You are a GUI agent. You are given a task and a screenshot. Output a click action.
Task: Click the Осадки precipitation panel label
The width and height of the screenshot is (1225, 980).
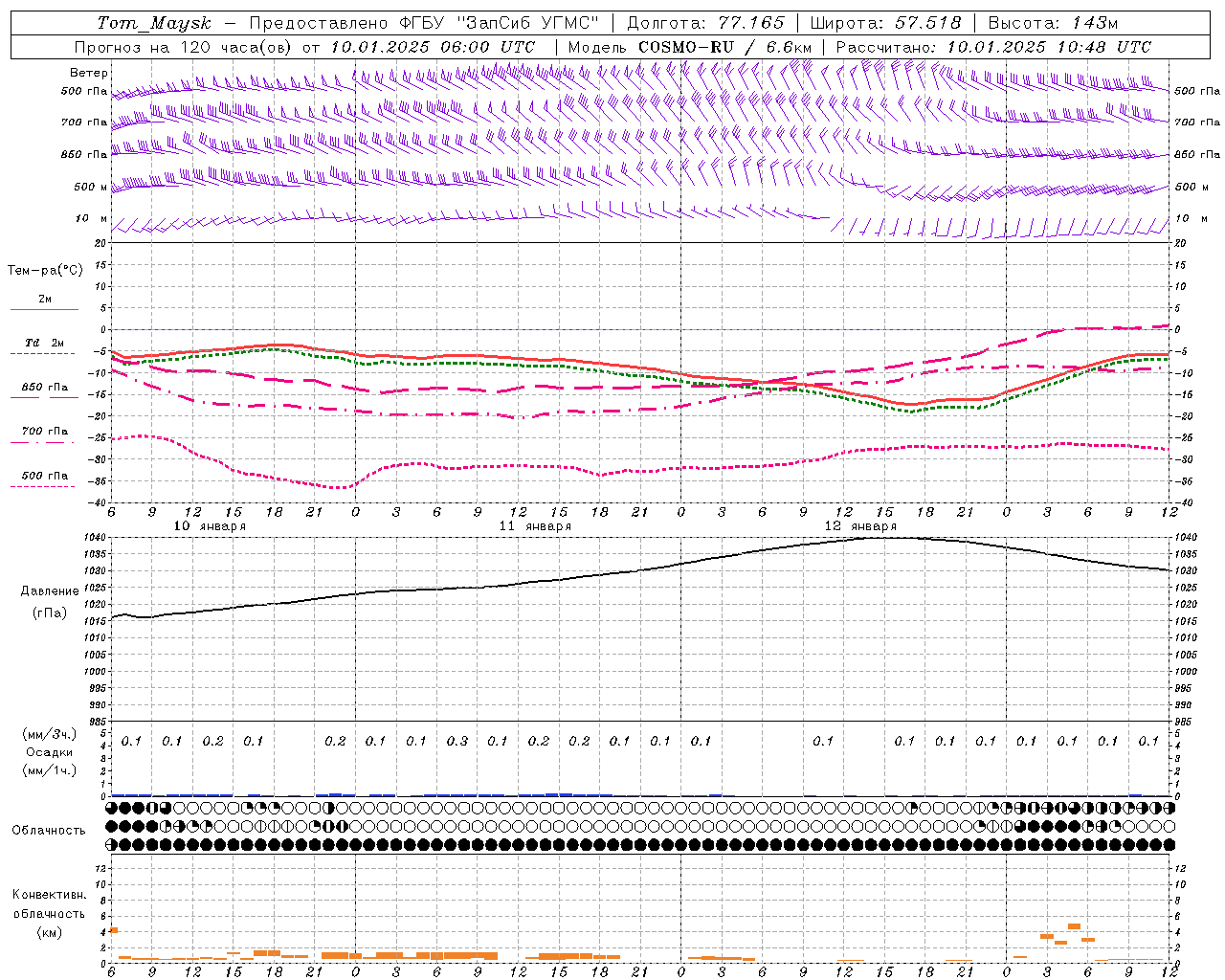coord(50,752)
